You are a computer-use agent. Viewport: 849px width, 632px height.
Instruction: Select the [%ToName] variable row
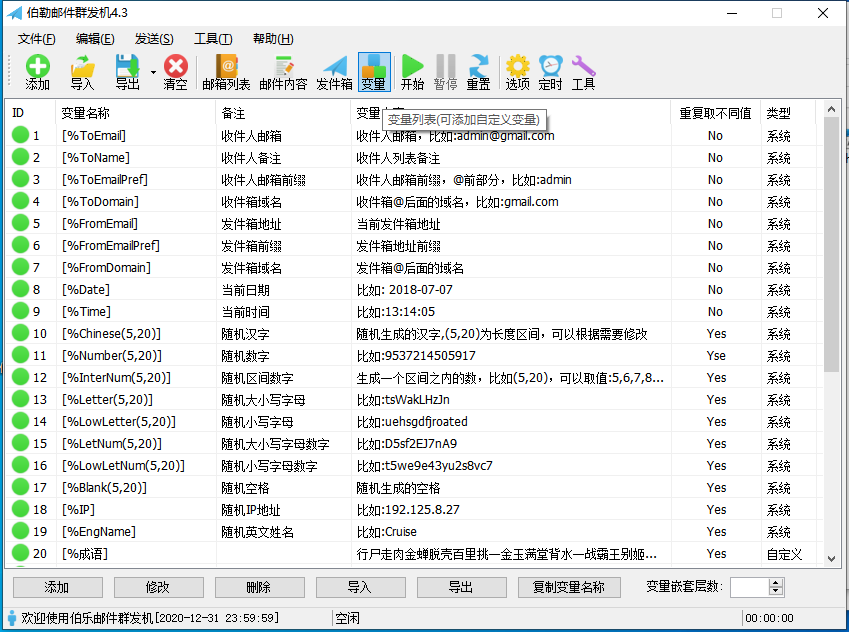(x=414, y=158)
